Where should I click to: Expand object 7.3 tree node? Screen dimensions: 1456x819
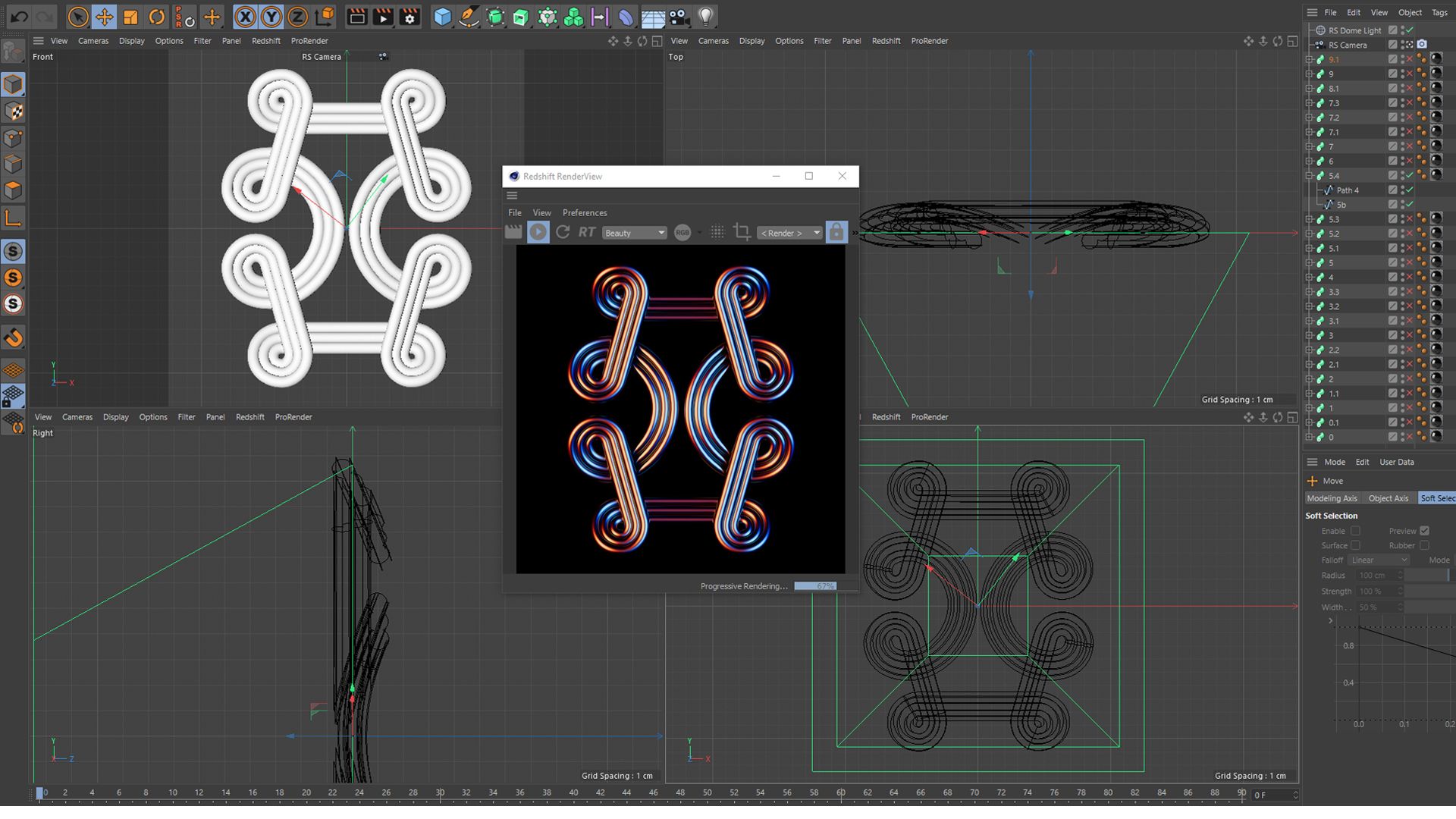1310,102
